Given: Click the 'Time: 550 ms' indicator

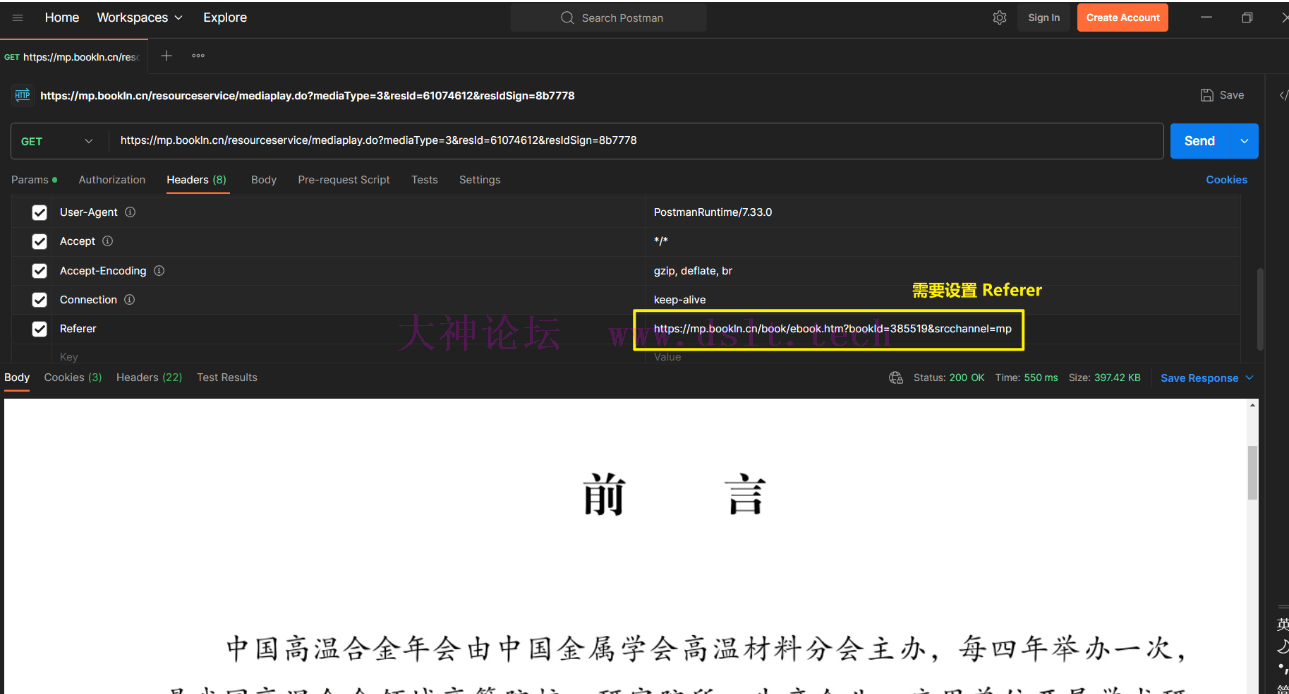Looking at the screenshot, I should click(1026, 378).
